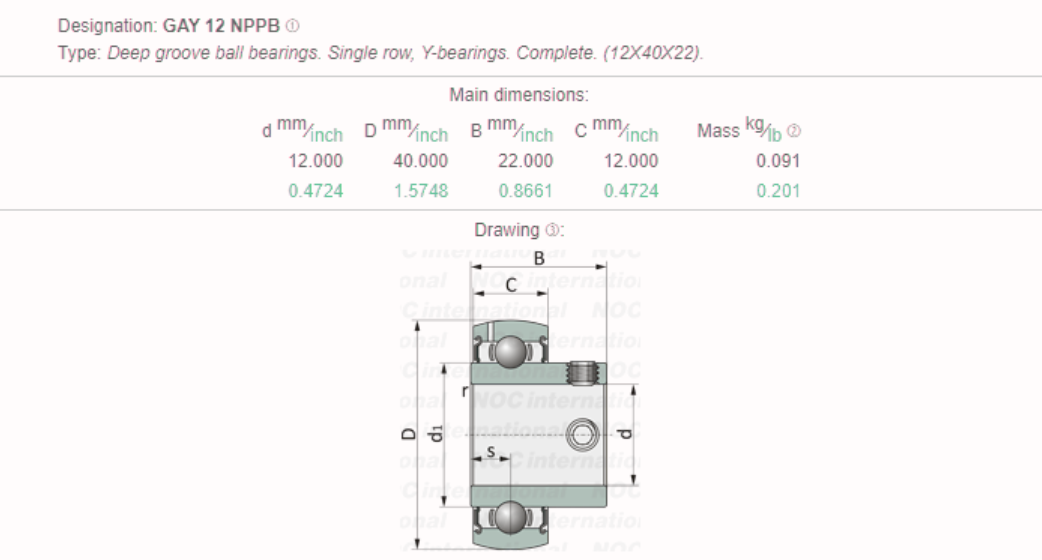Select the green 1.5748 inch value
This screenshot has width=1042, height=560.
(422, 190)
